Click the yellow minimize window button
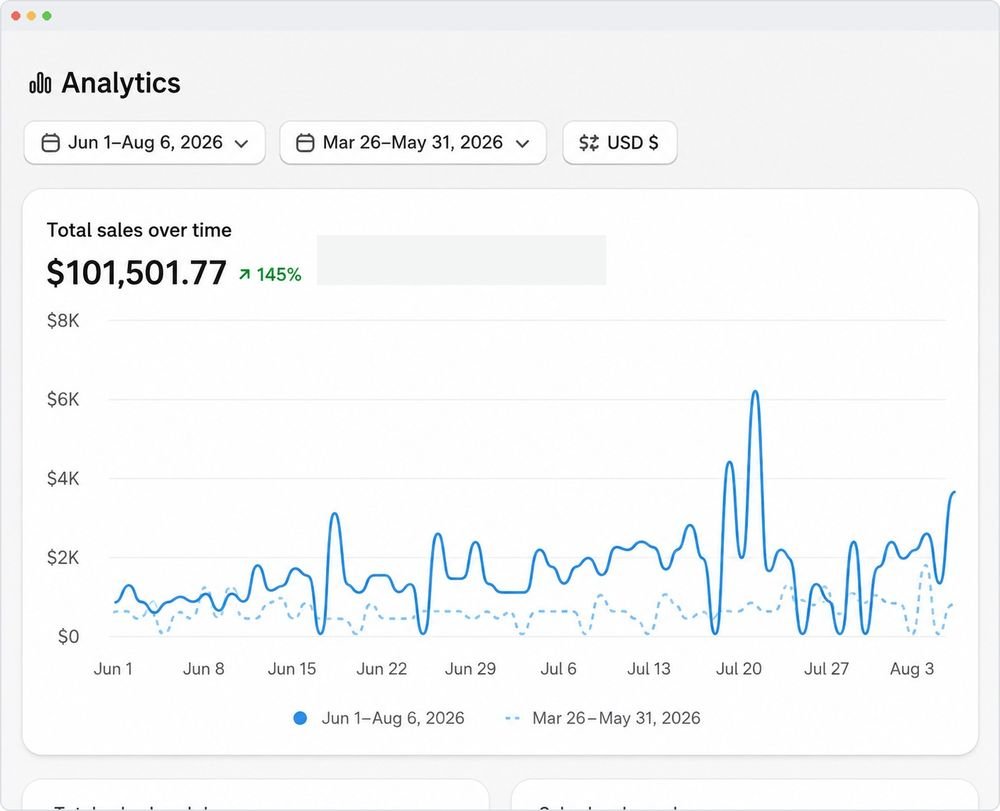Screen dimensions: 1000x811 pos(31,15)
